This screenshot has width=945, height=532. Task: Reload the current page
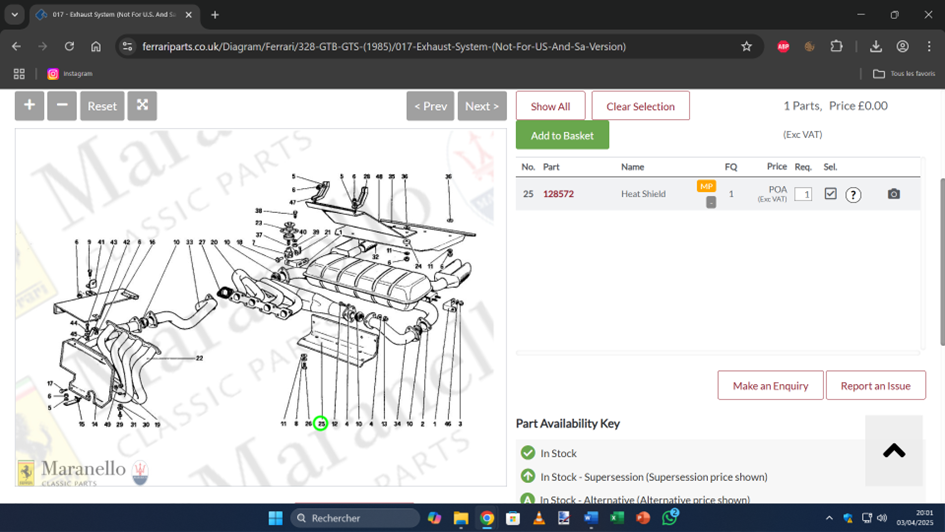point(69,46)
